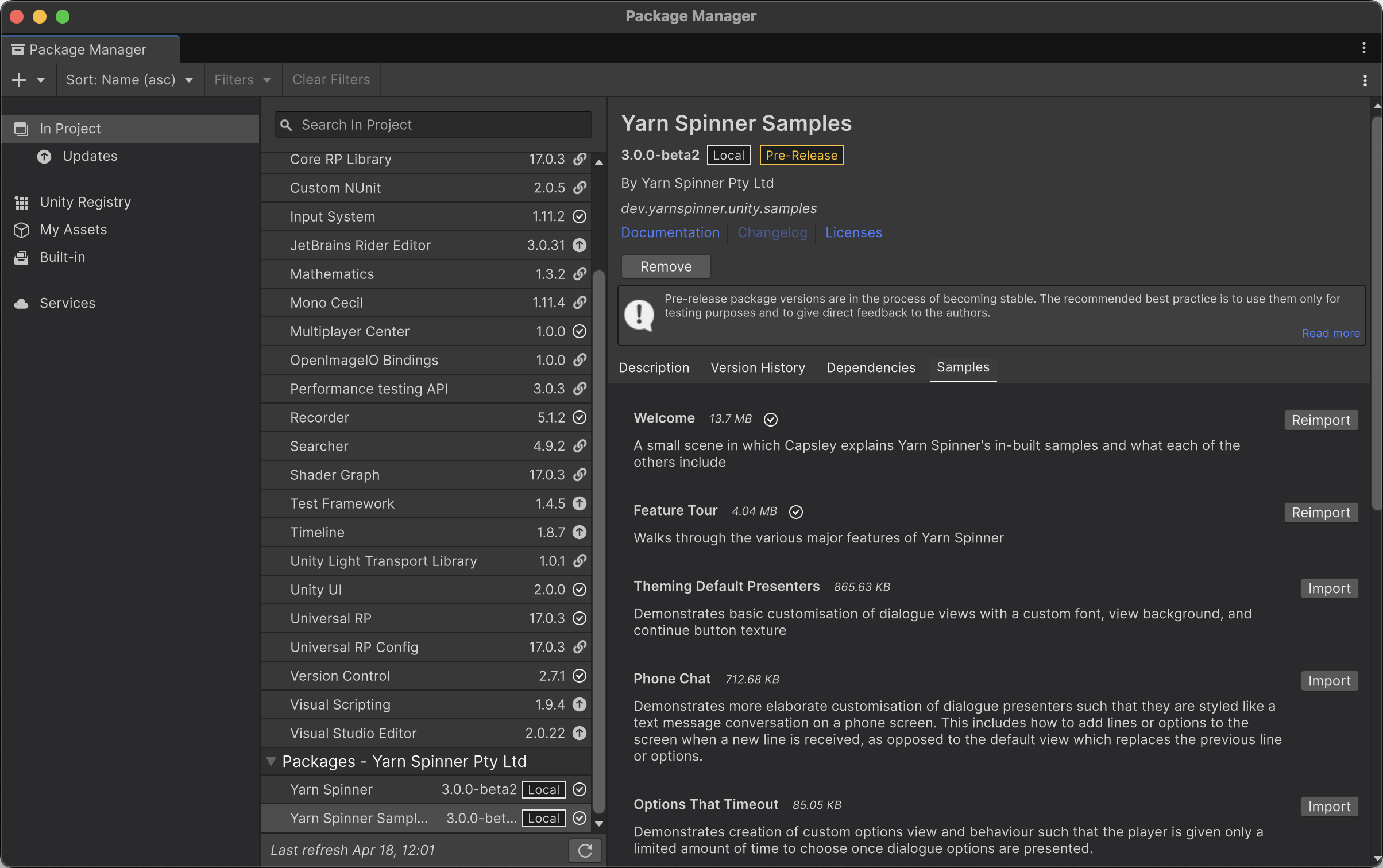Screen dimensions: 1383x868
Task: Click the Unity Registry grid icon
Action: click(x=21, y=202)
